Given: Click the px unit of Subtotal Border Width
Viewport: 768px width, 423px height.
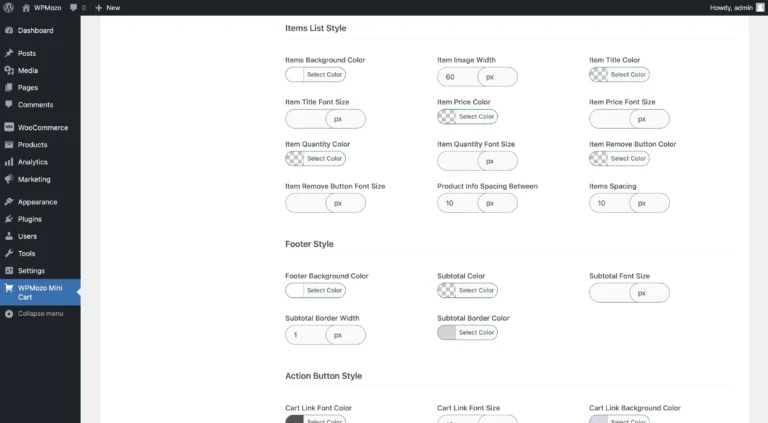Looking at the screenshot, I should (x=345, y=335).
